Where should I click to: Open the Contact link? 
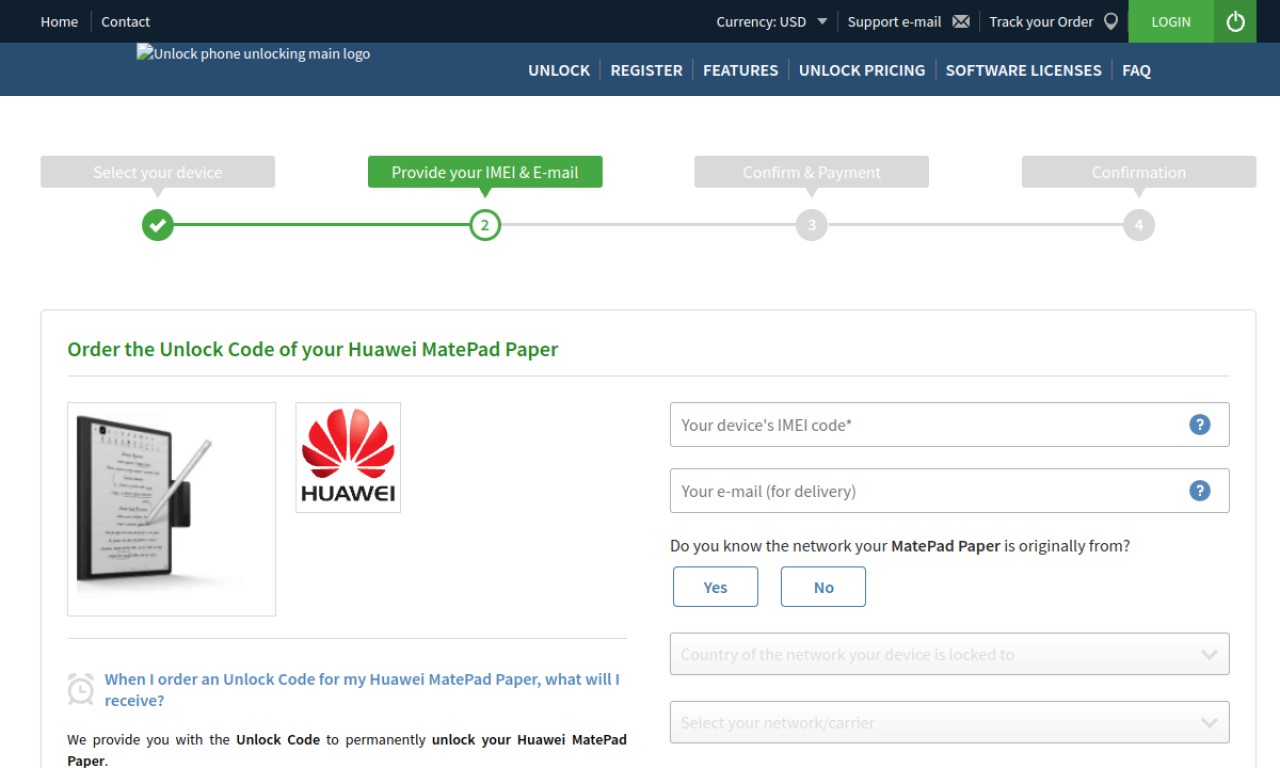pos(125,21)
